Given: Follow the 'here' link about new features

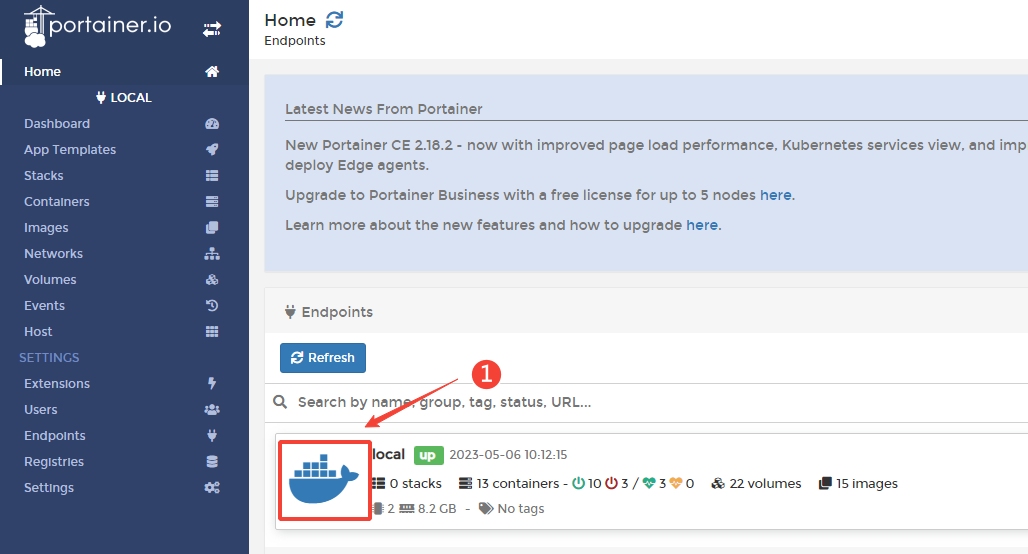Looking at the screenshot, I should (702, 226).
